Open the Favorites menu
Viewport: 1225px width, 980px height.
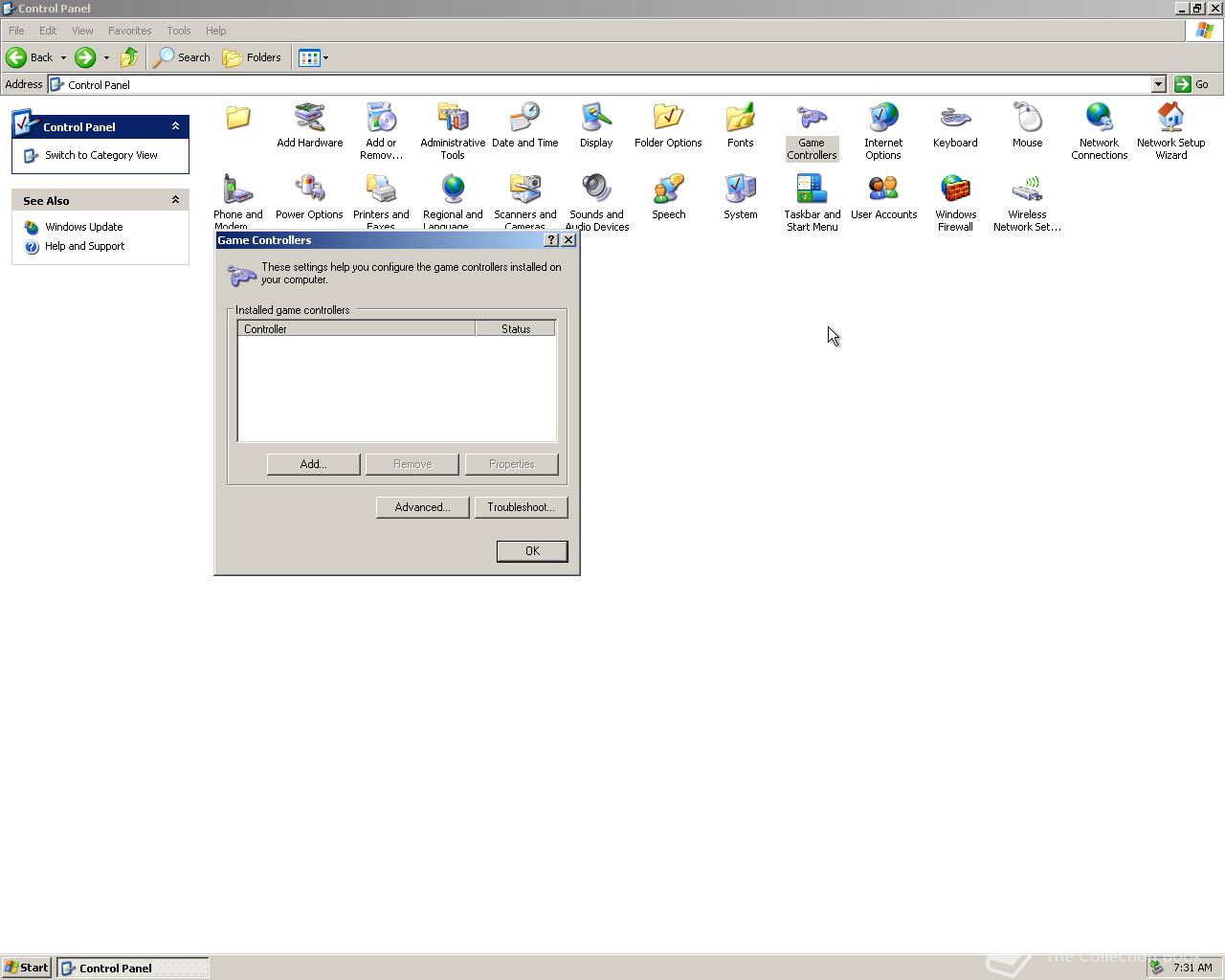129,31
